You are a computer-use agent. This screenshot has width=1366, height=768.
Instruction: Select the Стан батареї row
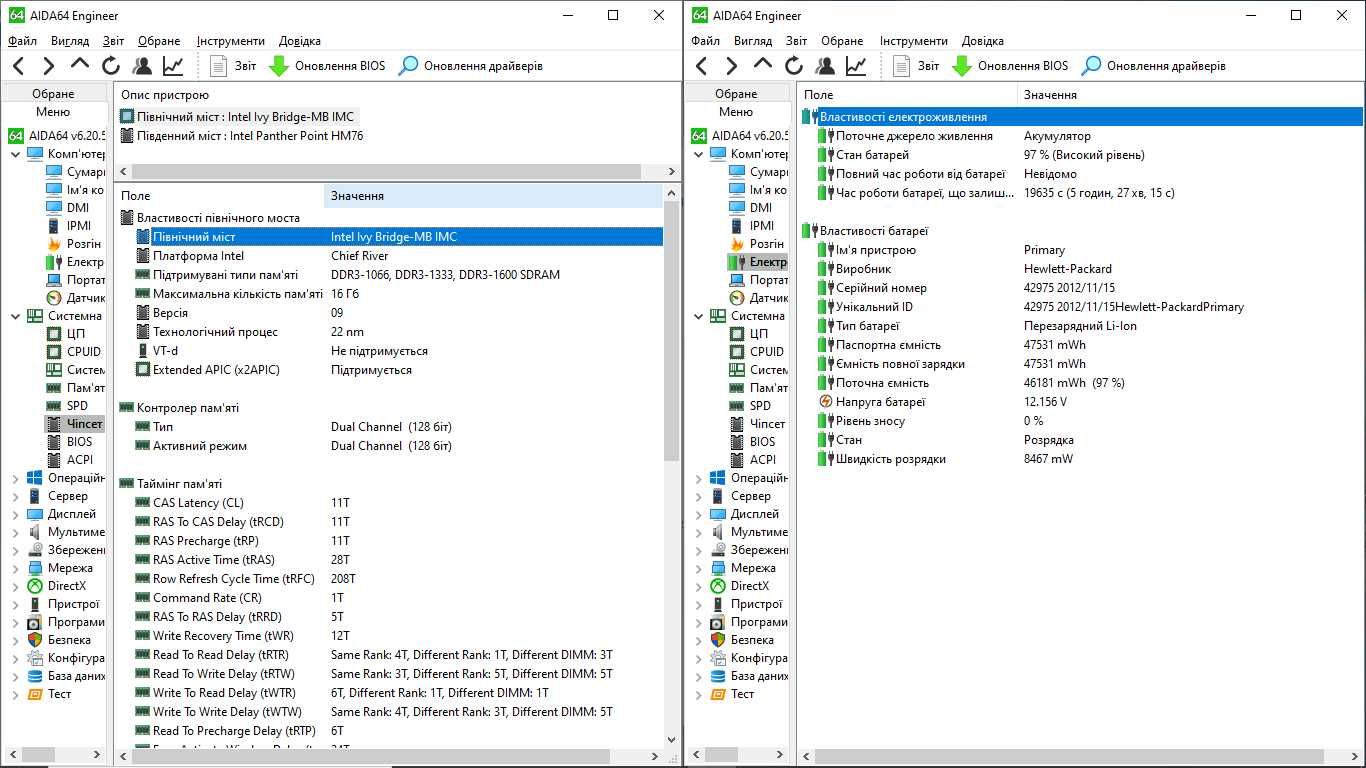1080,154
